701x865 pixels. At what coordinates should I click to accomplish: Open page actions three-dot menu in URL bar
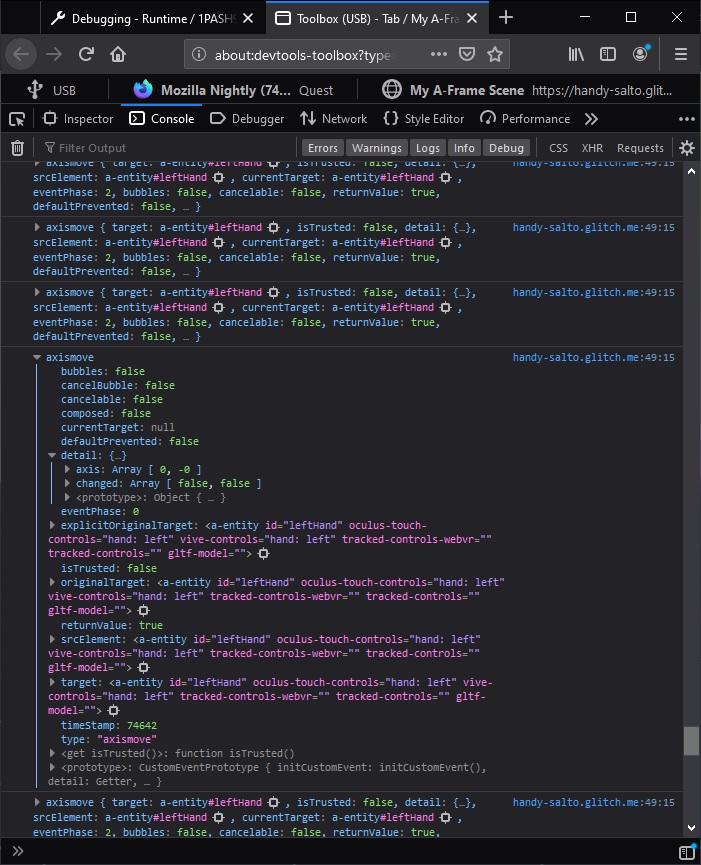[438, 54]
